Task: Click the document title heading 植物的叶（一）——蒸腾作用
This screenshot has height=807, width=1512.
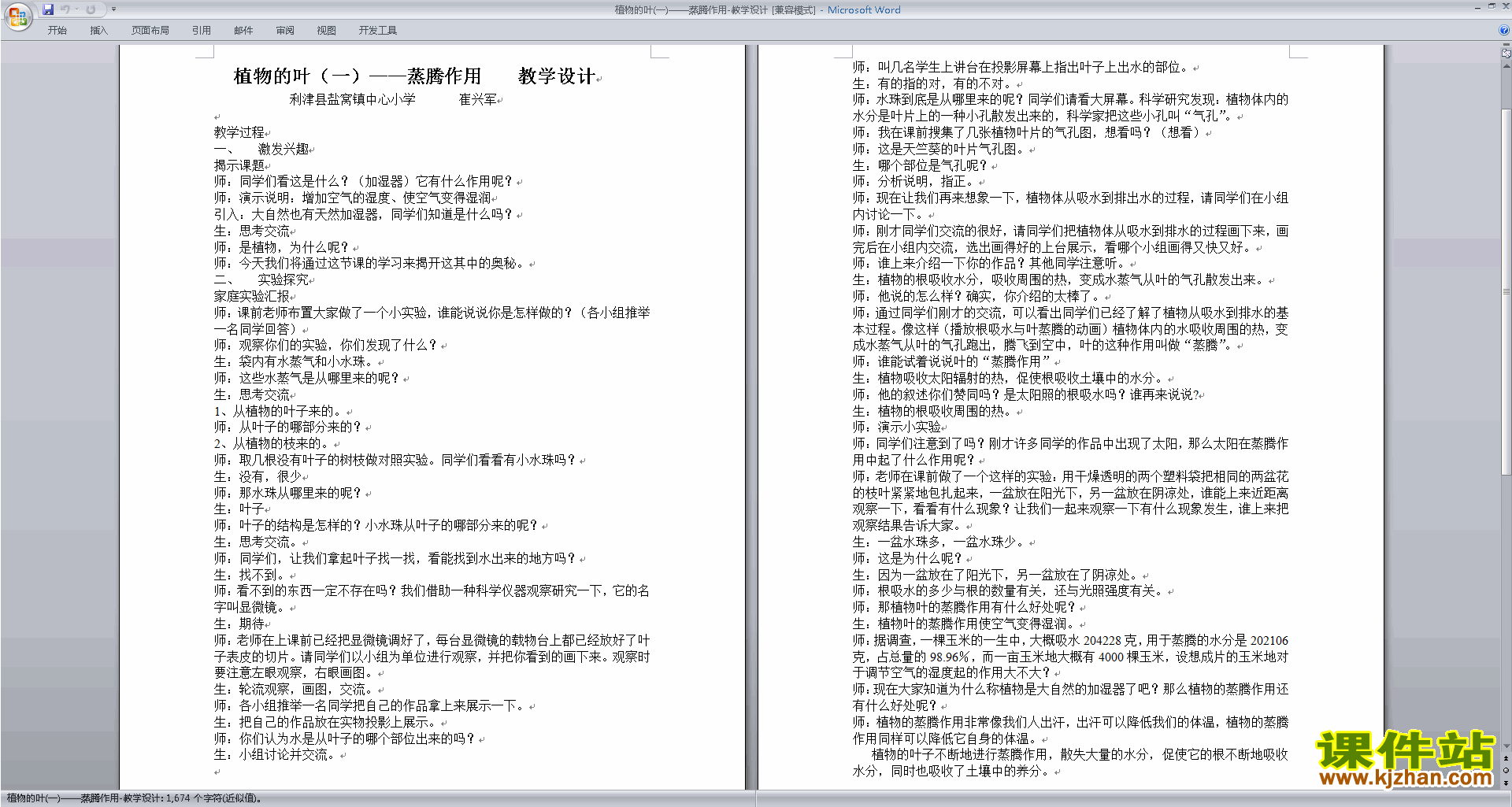Action: [358, 76]
